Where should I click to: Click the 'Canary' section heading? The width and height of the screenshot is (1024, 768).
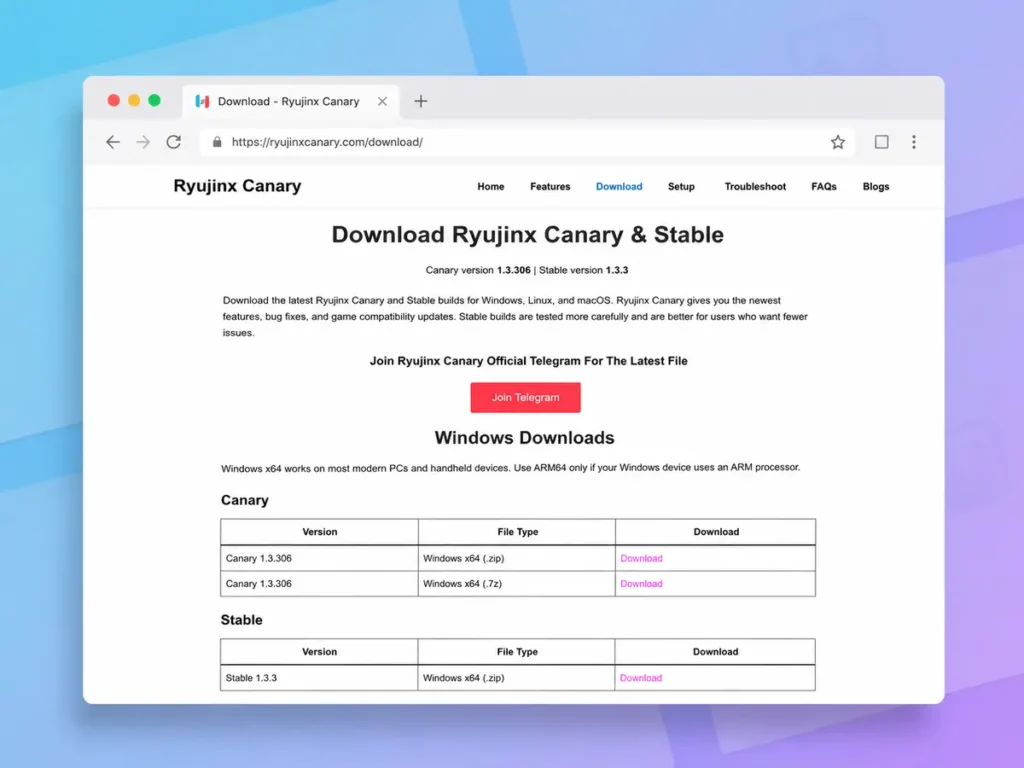244,500
